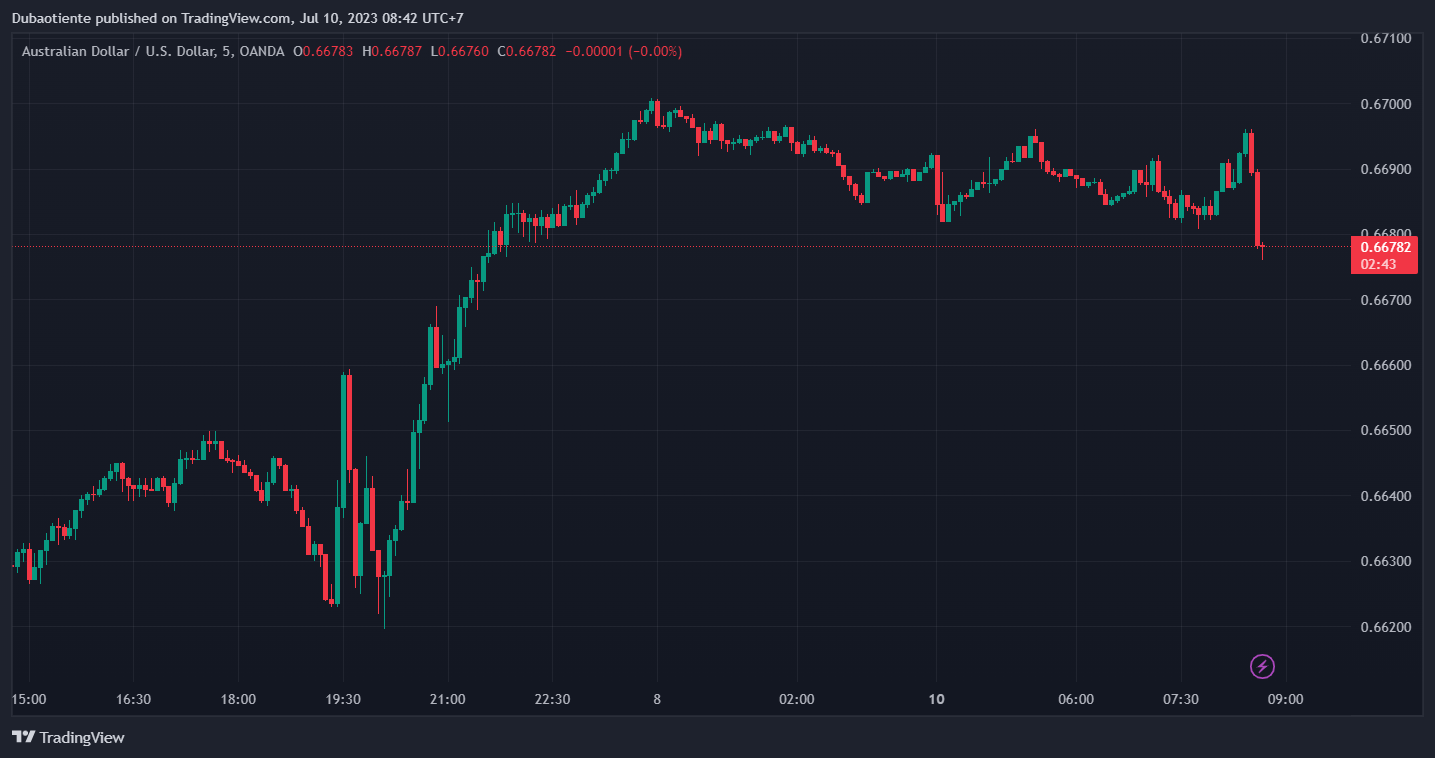1435x758 pixels.
Task: Click the high value H0.66787
Action: (x=392, y=51)
